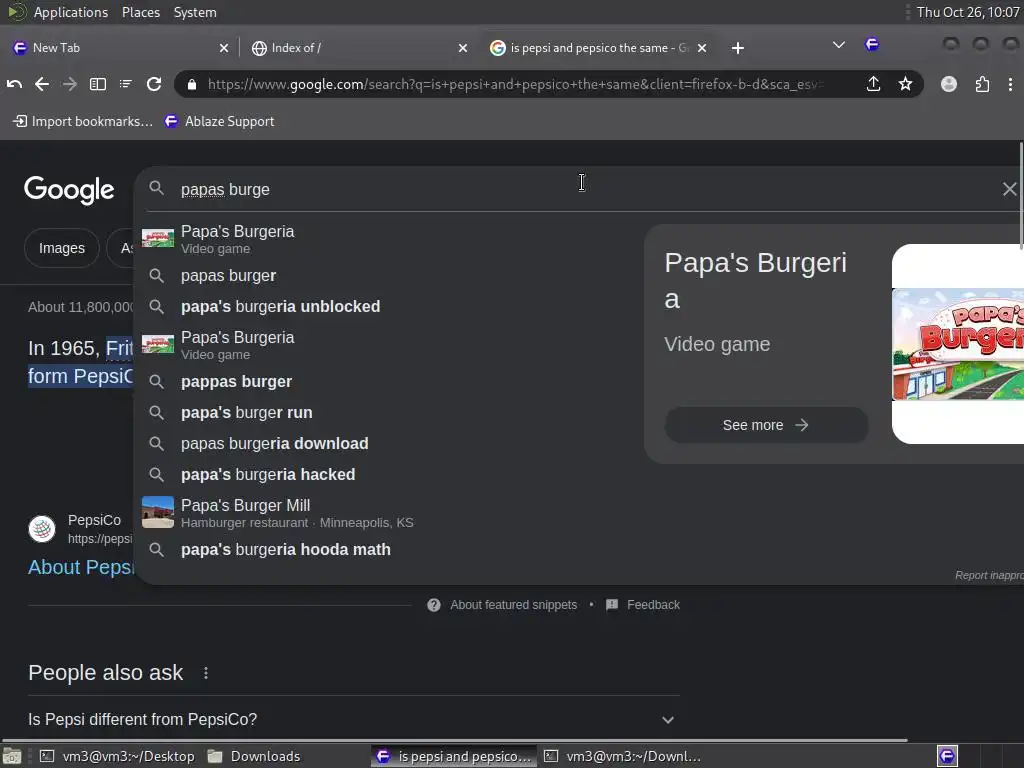The image size is (1024, 768).
Task: Click Import bookmarks in bookmarks bar
Action: [x=83, y=121]
